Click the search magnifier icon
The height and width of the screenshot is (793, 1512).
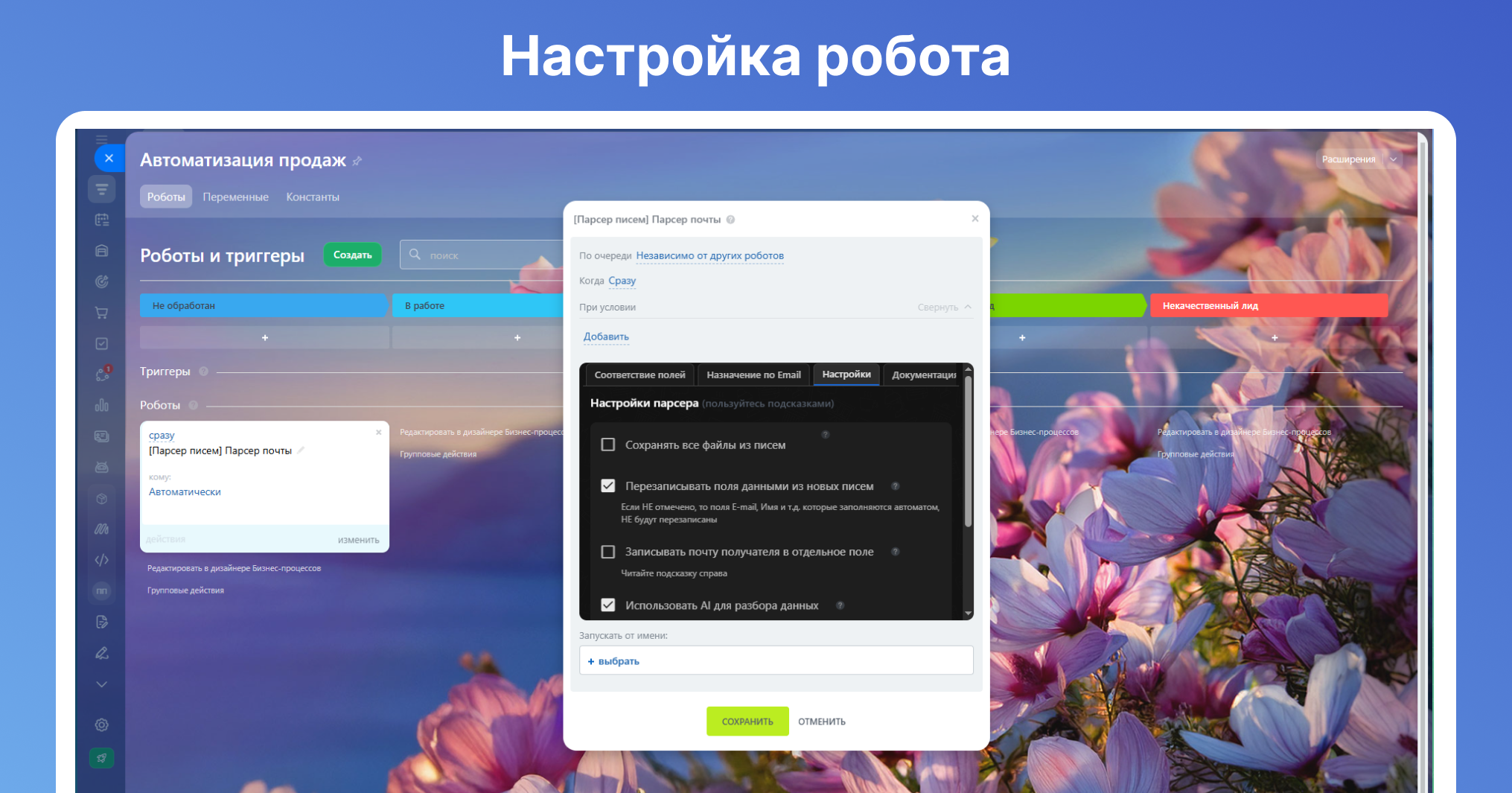point(415,255)
